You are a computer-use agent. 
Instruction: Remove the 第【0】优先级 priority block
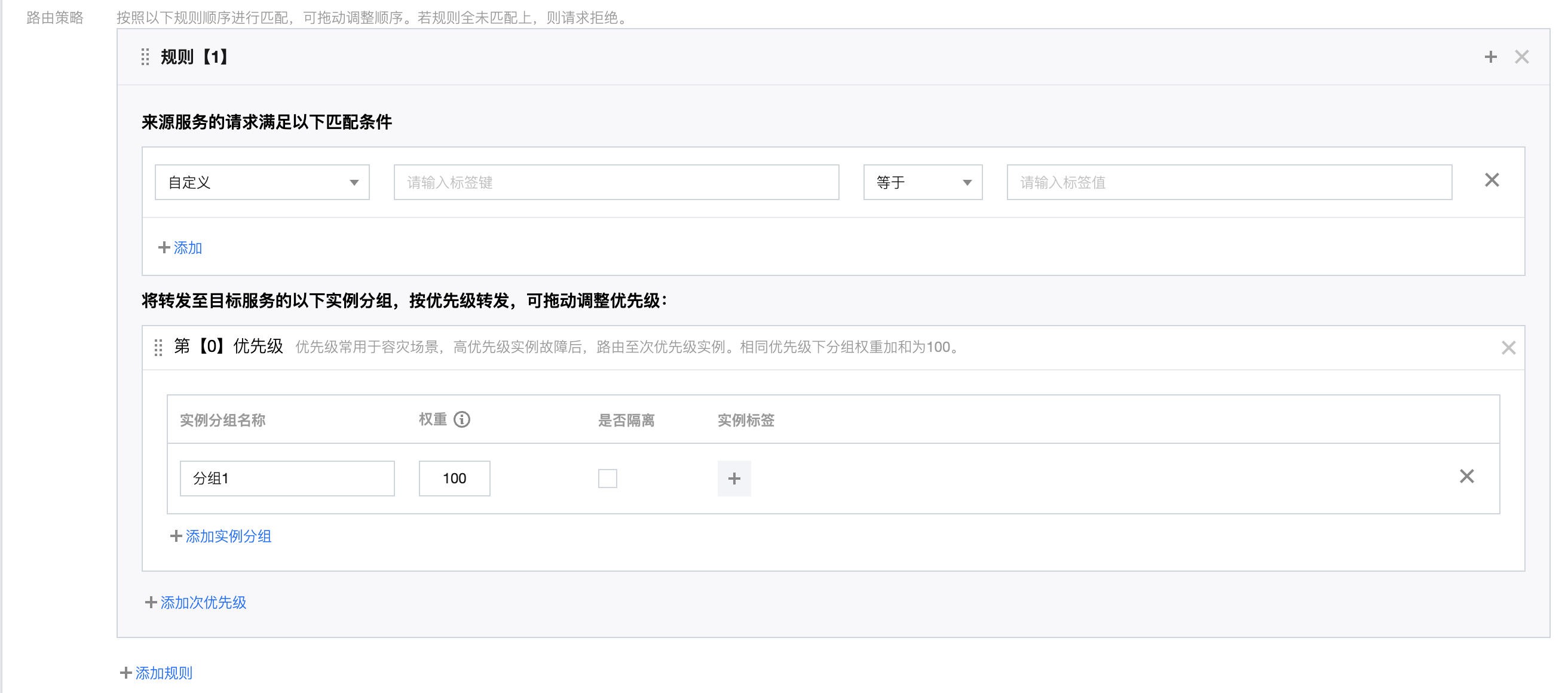click(x=1508, y=348)
